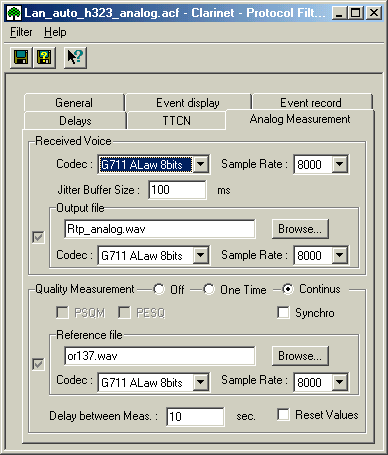388x455 pixels.
Task: Enable the Synchro checkbox
Action: (283, 313)
